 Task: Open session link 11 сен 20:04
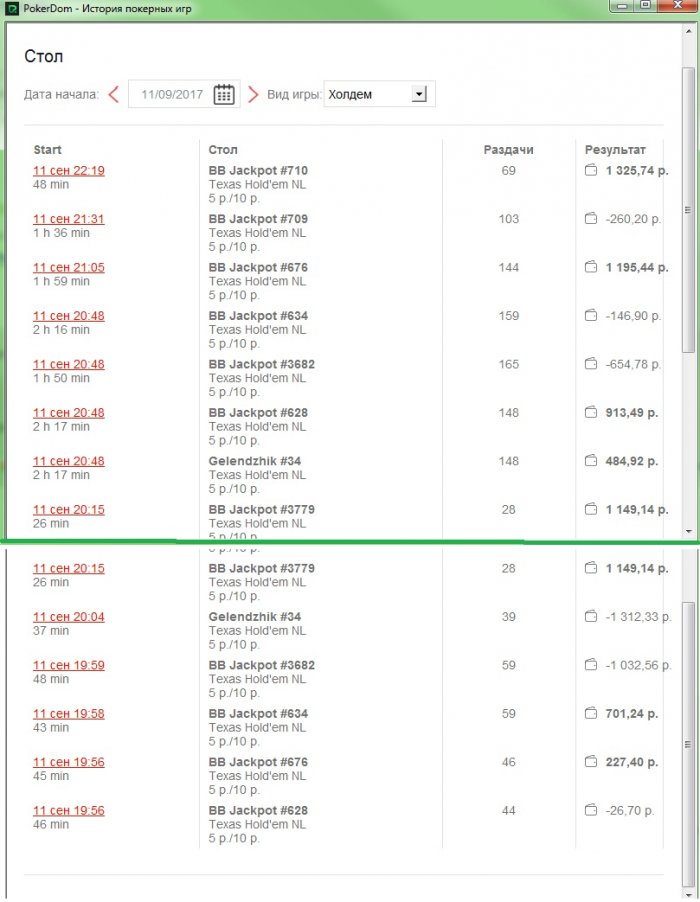click(x=69, y=617)
